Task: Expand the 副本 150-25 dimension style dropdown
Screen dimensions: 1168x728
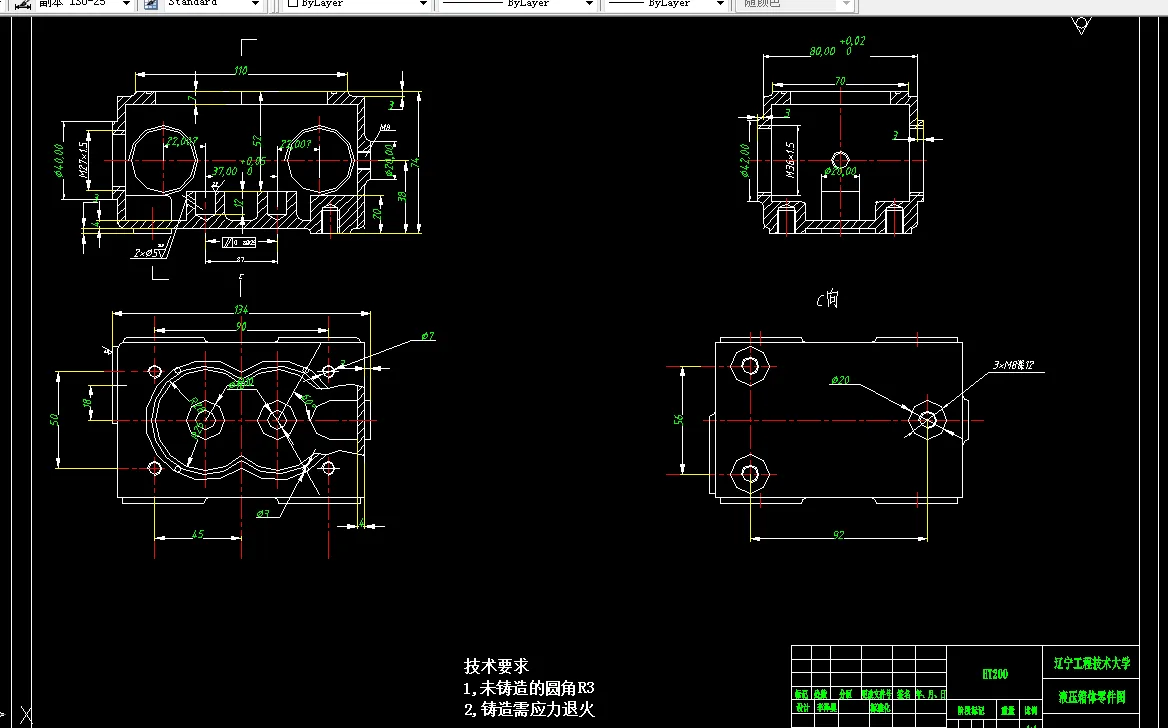Action: 124,4
